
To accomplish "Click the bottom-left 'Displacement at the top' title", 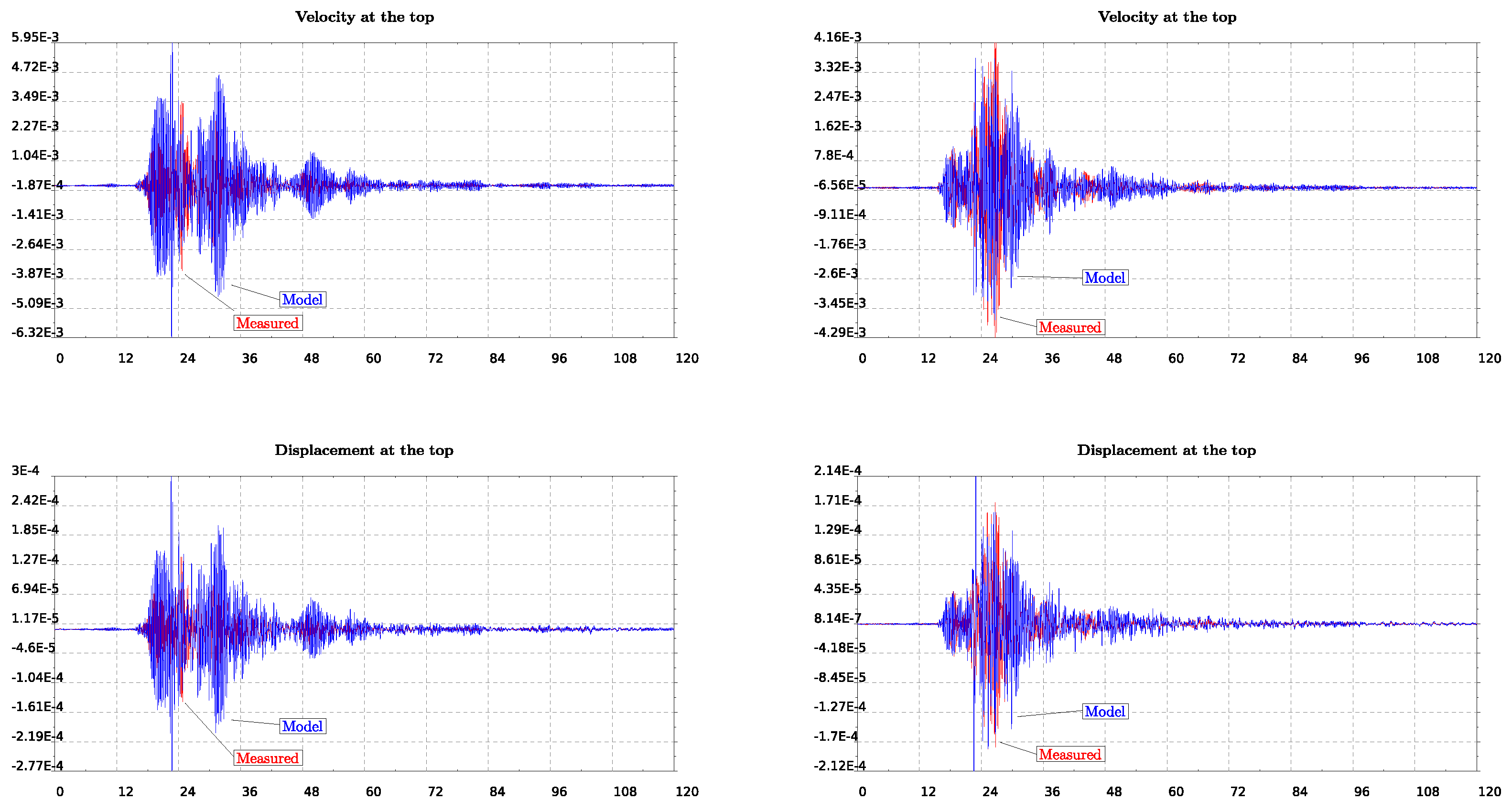I will coord(364,450).
